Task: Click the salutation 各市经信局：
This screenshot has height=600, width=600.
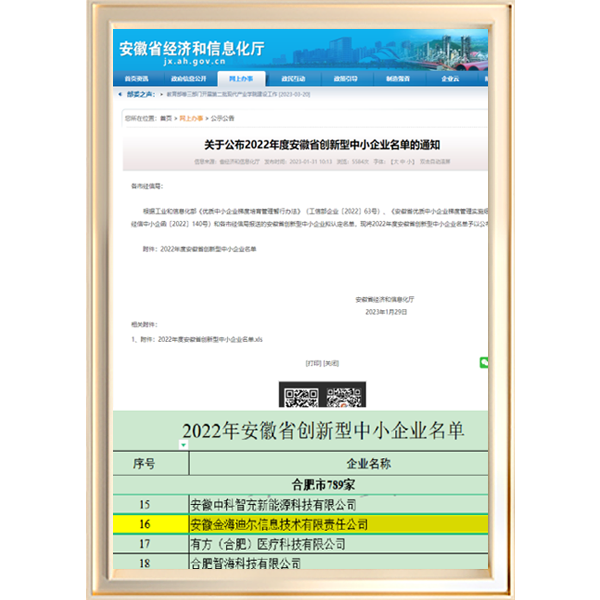Action: pyautogui.click(x=147, y=186)
